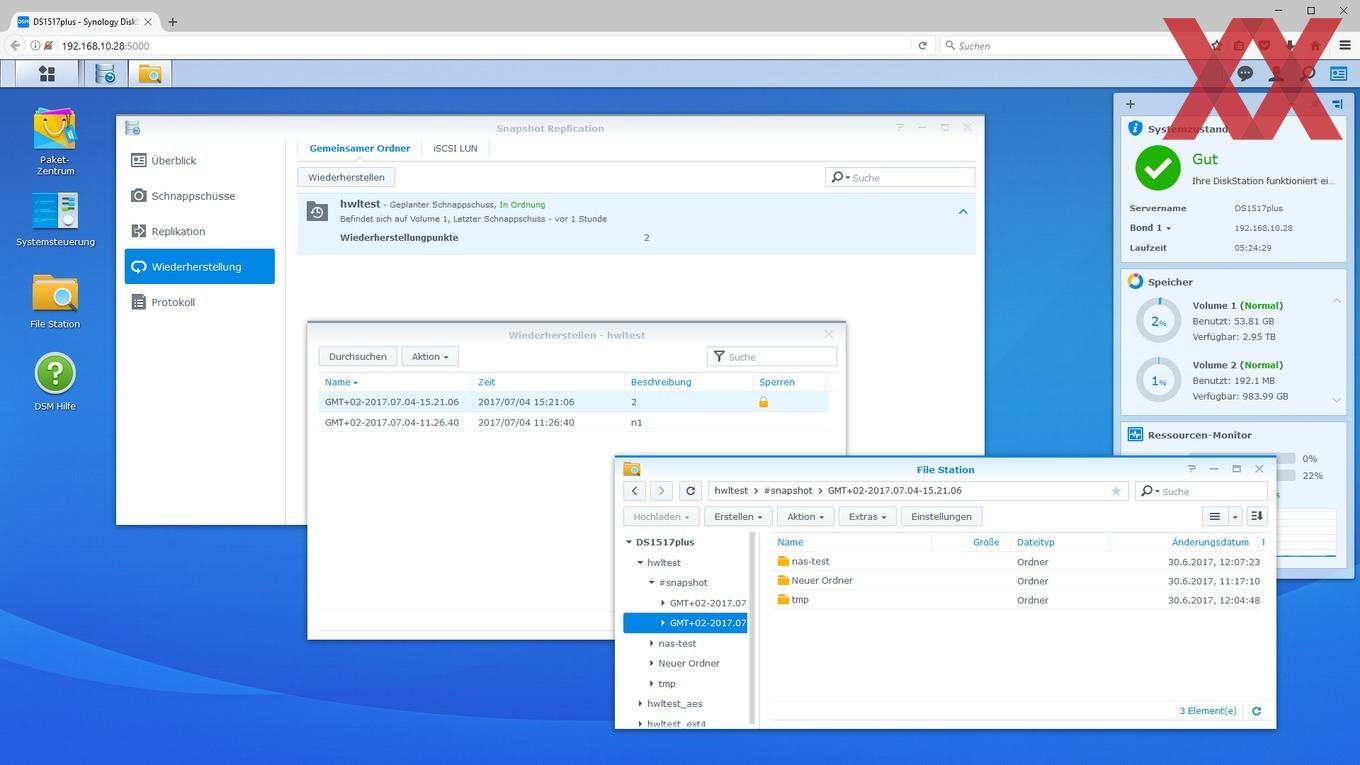Add a widget with the plus icon
Image resolution: width=1360 pixels, height=765 pixels.
click(1130, 104)
